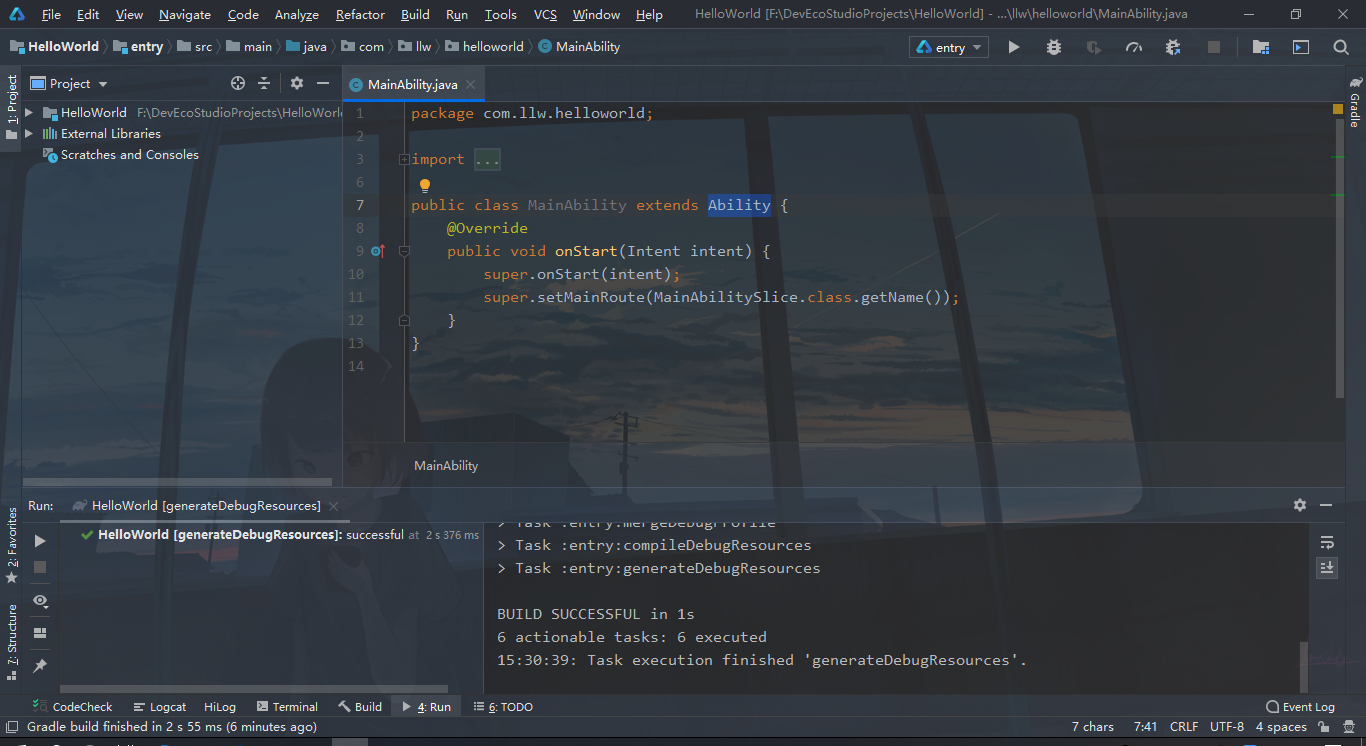Open the CRLF line separator selector
1366x746 pixels.
[1184, 727]
